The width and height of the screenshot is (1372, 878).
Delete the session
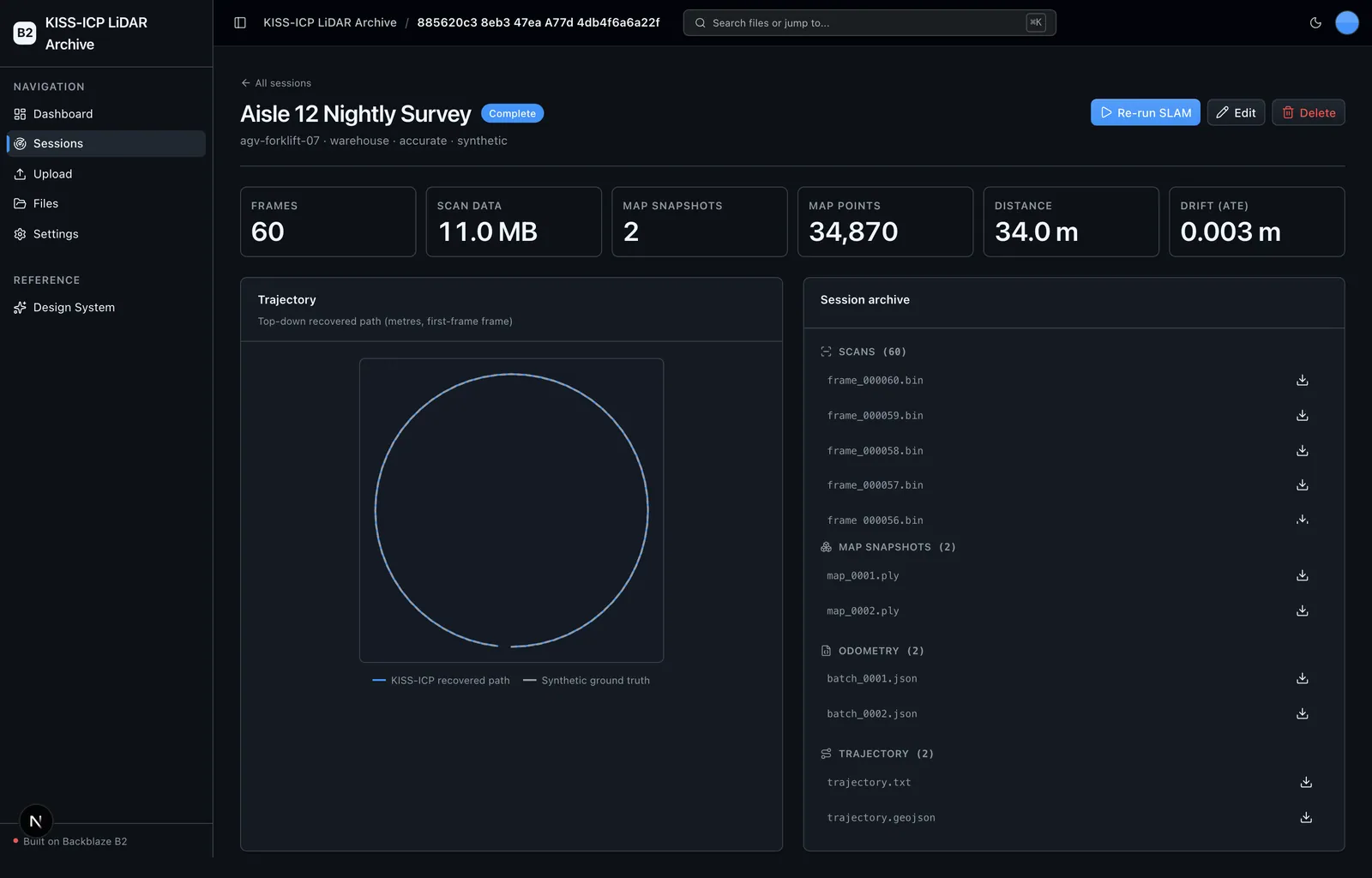tap(1309, 112)
